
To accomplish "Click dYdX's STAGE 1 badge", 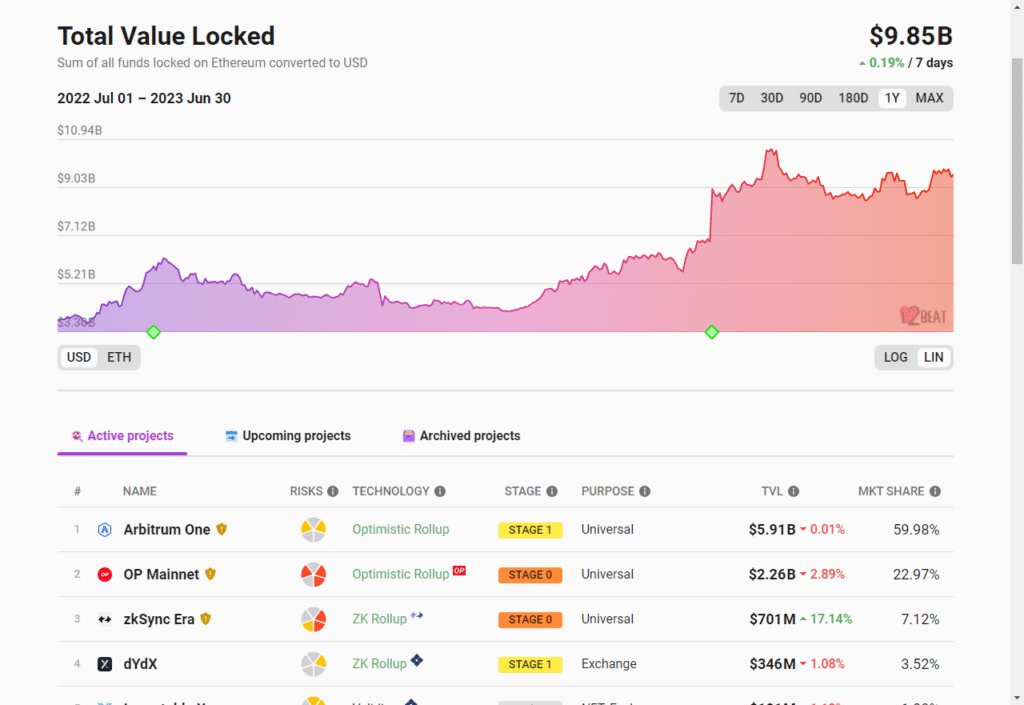I will (530, 665).
